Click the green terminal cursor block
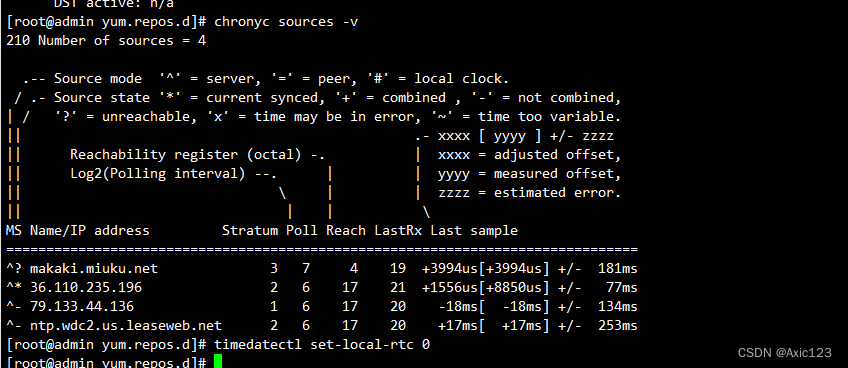This screenshot has width=848, height=368. 218,362
